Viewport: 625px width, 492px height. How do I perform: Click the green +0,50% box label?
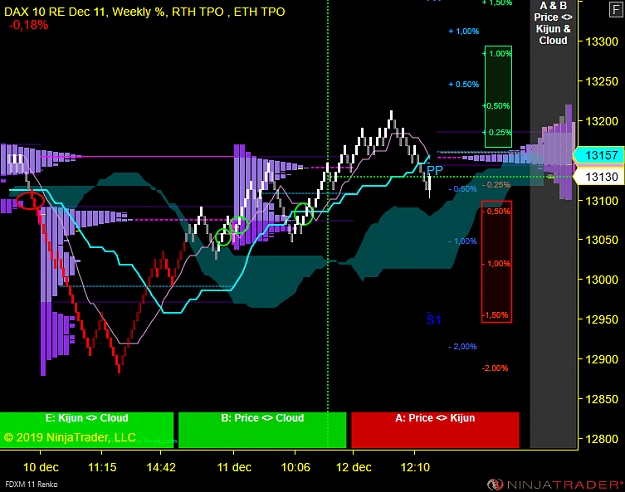coord(496,106)
